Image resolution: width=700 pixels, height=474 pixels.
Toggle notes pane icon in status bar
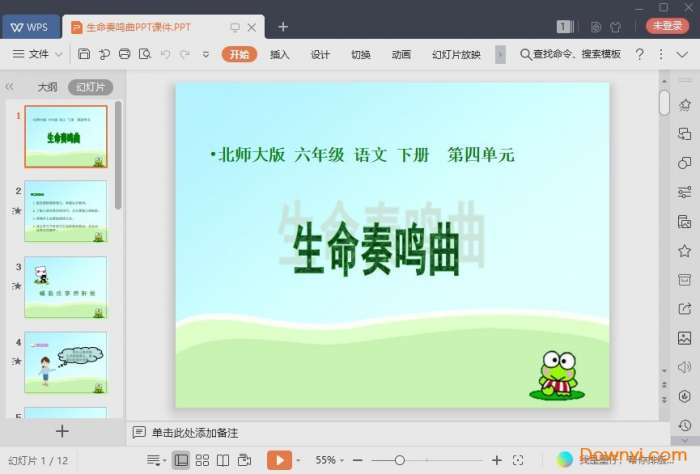(156, 460)
